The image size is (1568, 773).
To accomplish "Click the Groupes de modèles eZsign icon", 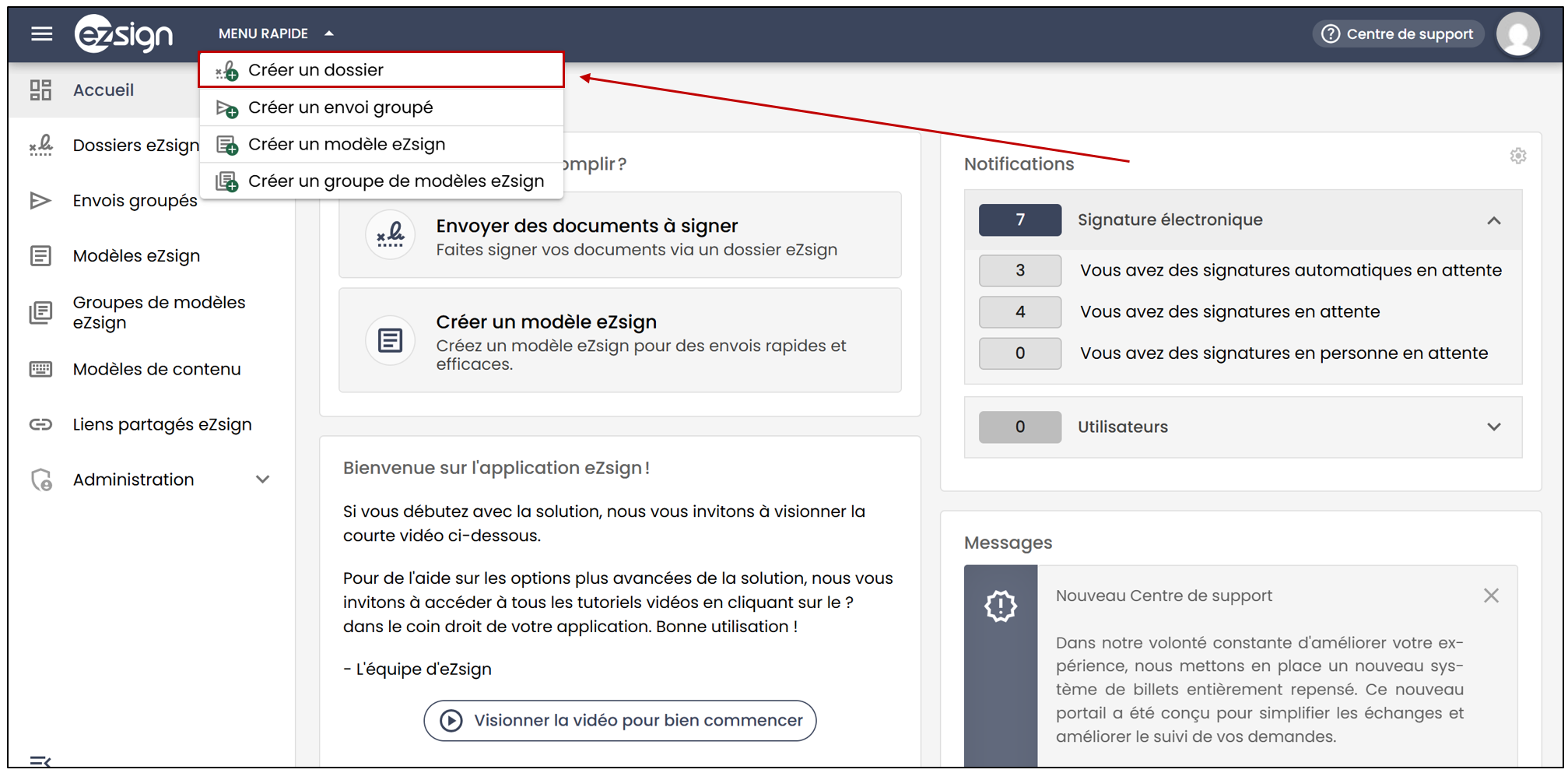I will 40,312.
